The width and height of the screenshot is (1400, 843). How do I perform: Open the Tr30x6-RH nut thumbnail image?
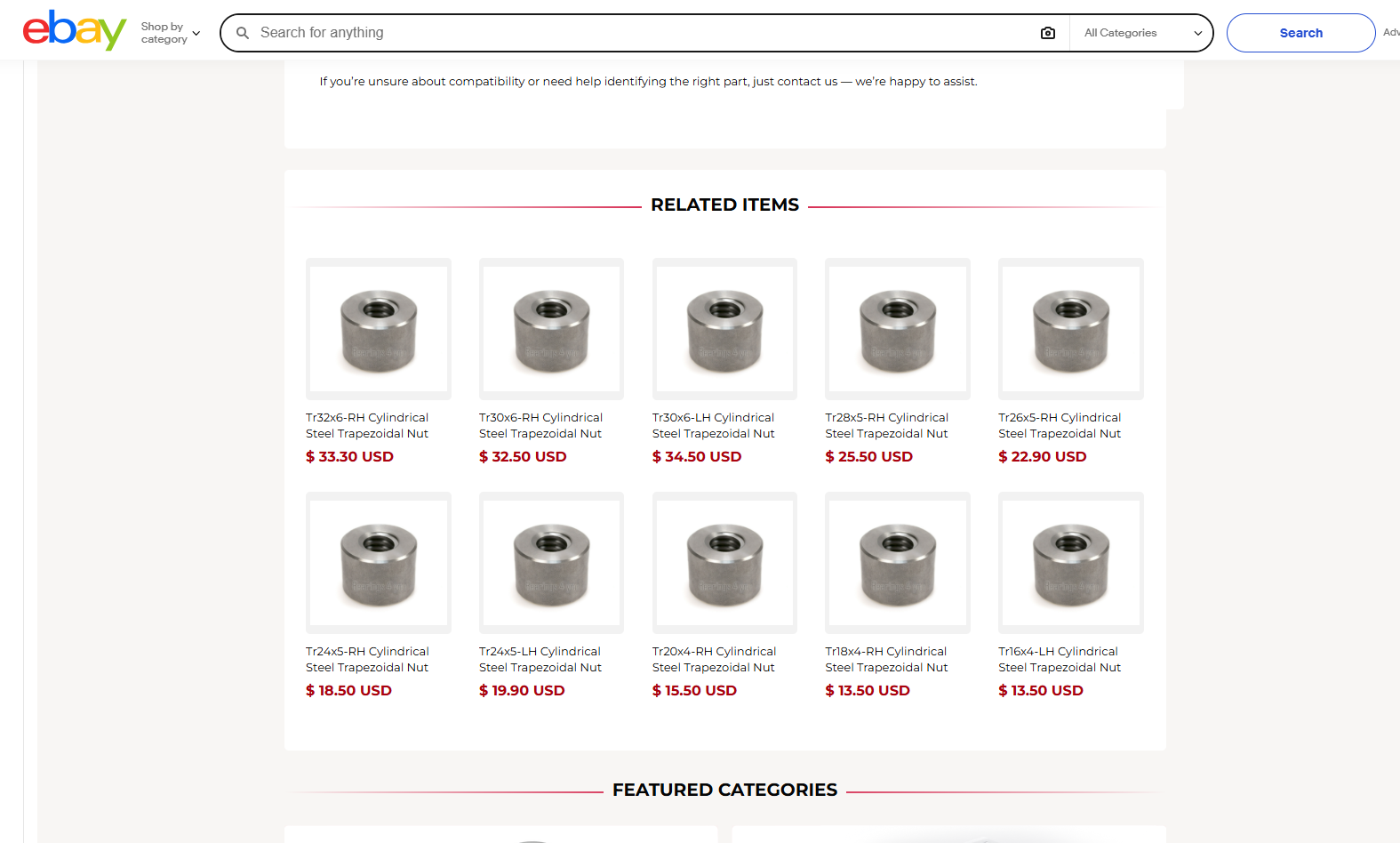551,329
